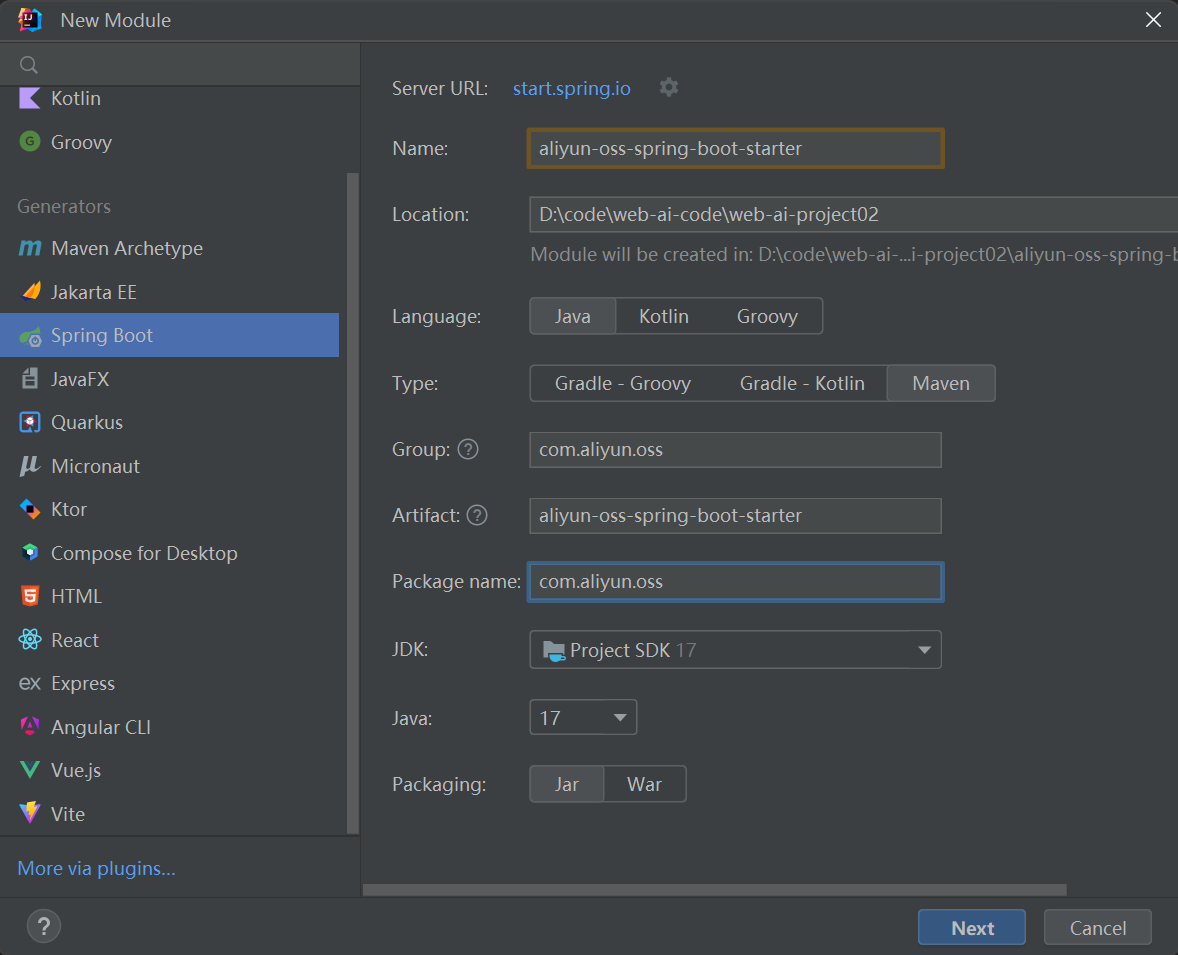Show help for the Artifact field

[x=477, y=515]
